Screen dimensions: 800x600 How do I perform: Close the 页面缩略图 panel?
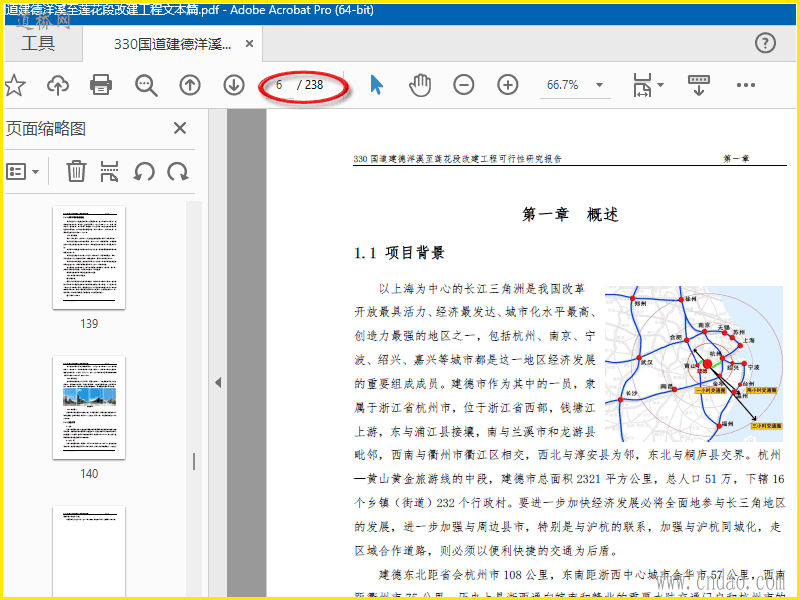180,128
